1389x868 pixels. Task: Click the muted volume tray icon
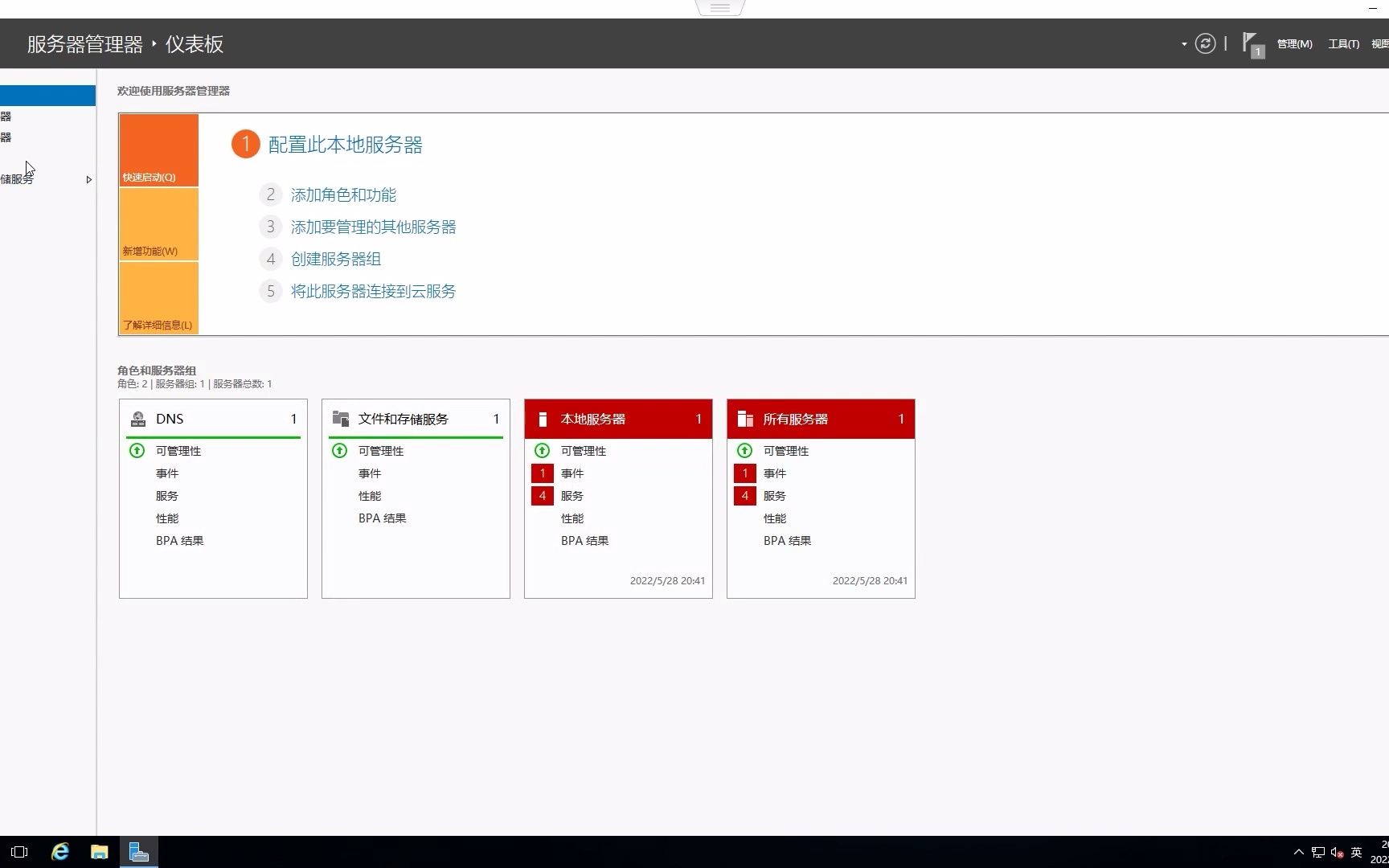pyautogui.click(x=1338, y=852)
